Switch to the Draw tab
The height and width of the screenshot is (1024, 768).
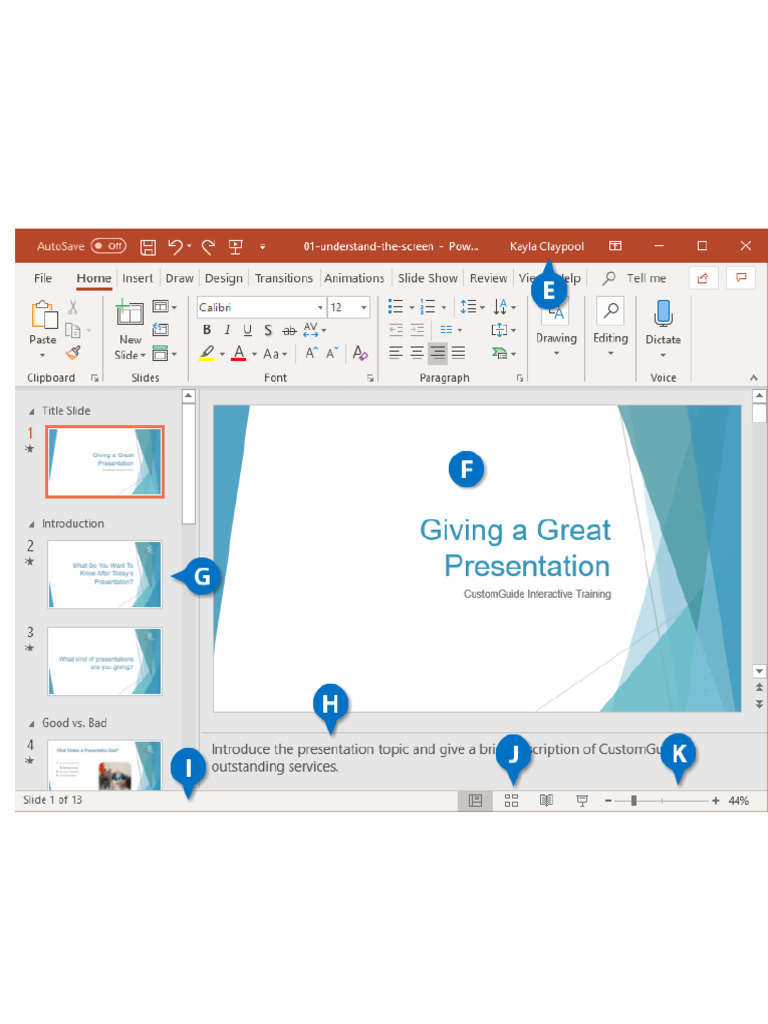pyautogui.click(x=180, y=278)
